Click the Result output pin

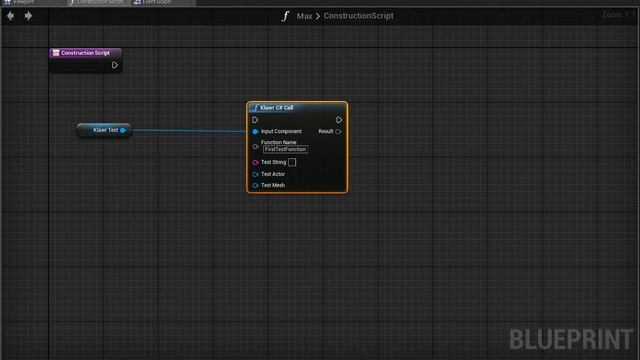click(338, 131)
